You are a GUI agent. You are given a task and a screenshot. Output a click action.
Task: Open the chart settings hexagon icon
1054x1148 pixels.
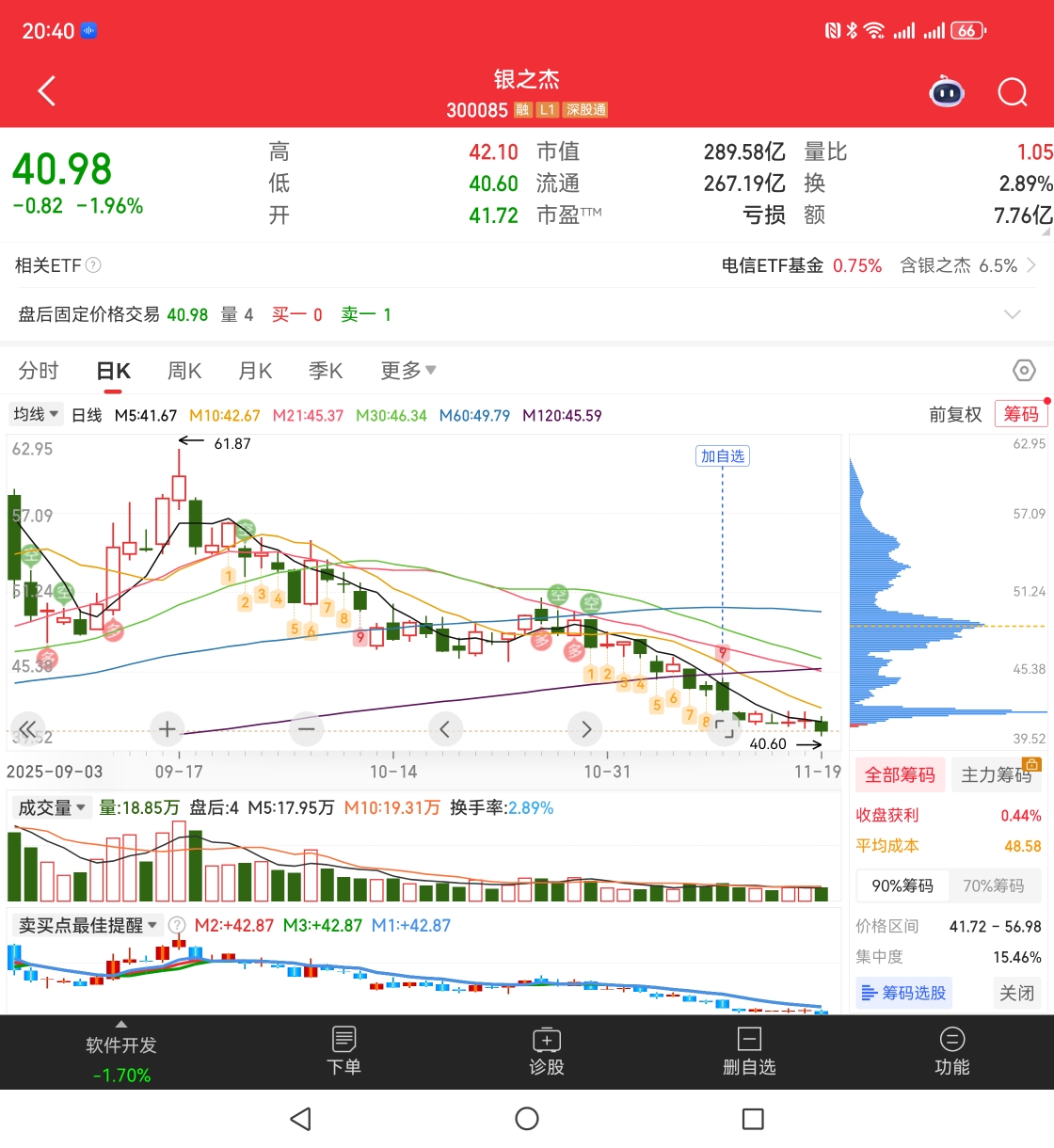pyautogui.click(x=1024, y=371)
